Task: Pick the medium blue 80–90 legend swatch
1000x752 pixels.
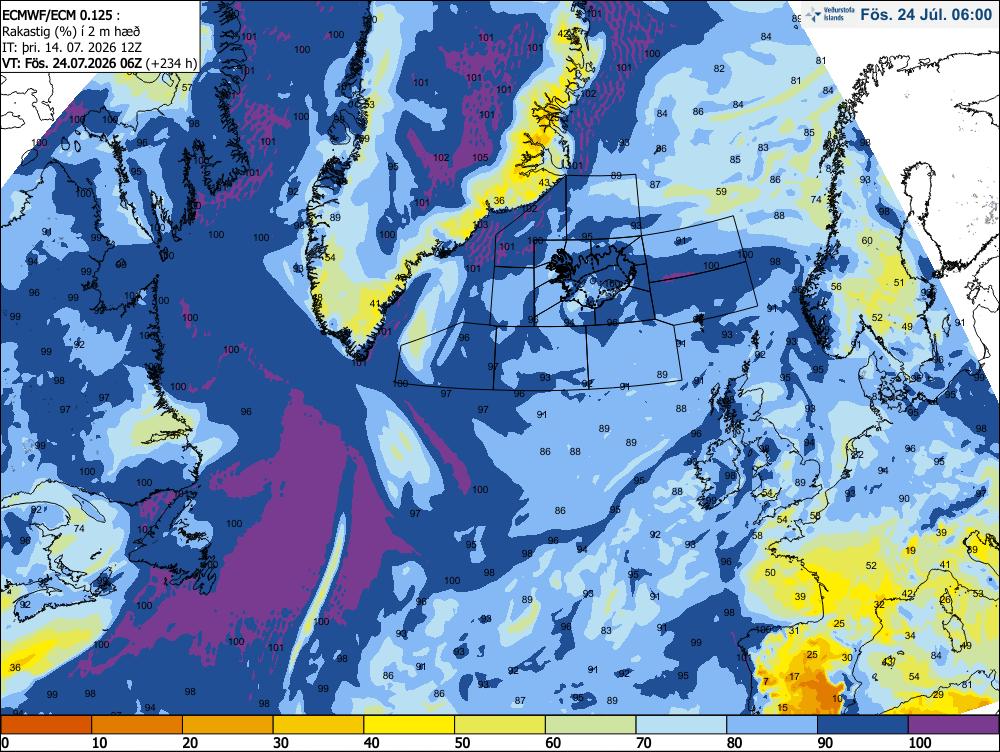Action: (x=771, y=725)
